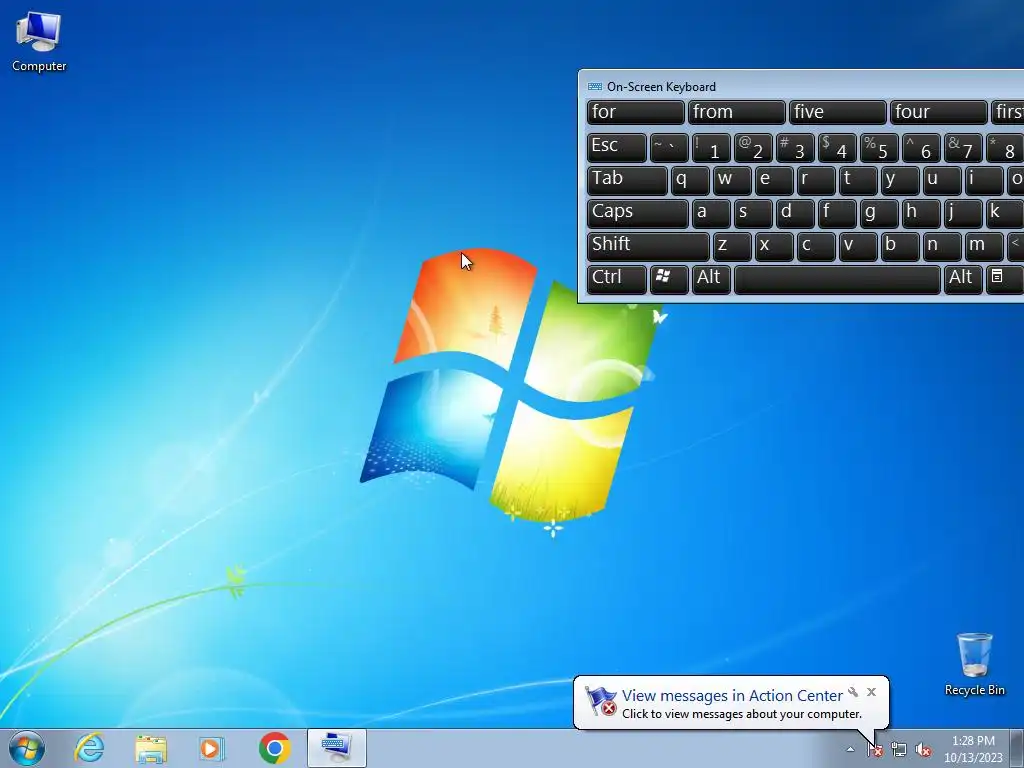The width and height of the screenshot is (1024, 768).
Task: Open the clock showing 1:28 PM
Action: pyautogui.click(x=973, y=749)
